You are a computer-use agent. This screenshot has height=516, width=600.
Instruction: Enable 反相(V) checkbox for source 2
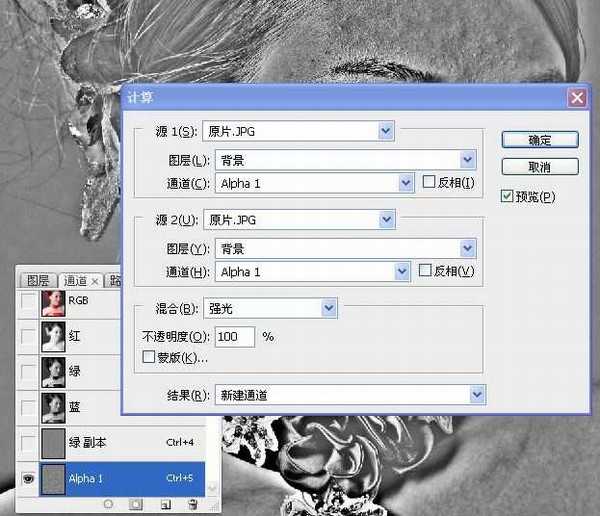click(425, 271)
